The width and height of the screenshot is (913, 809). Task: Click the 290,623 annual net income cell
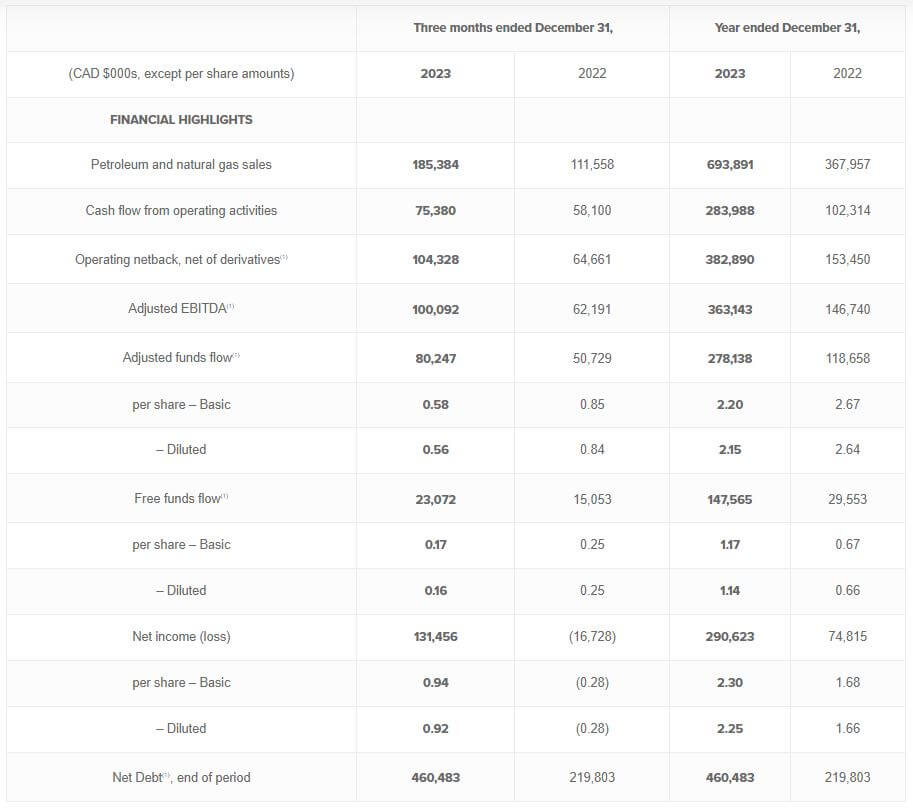point(730,636)
